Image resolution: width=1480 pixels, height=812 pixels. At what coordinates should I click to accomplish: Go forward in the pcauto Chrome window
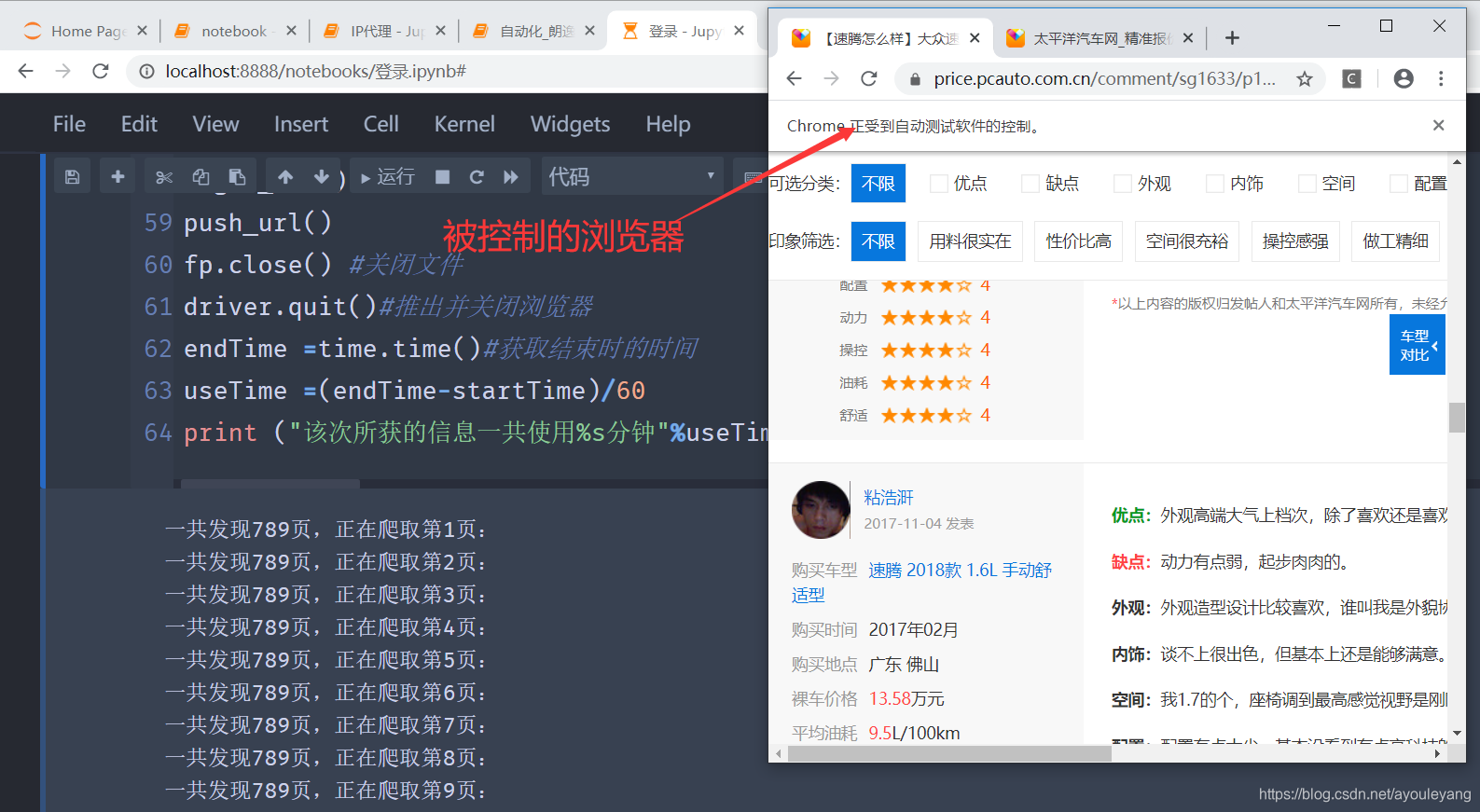click(x=831, y=78)
